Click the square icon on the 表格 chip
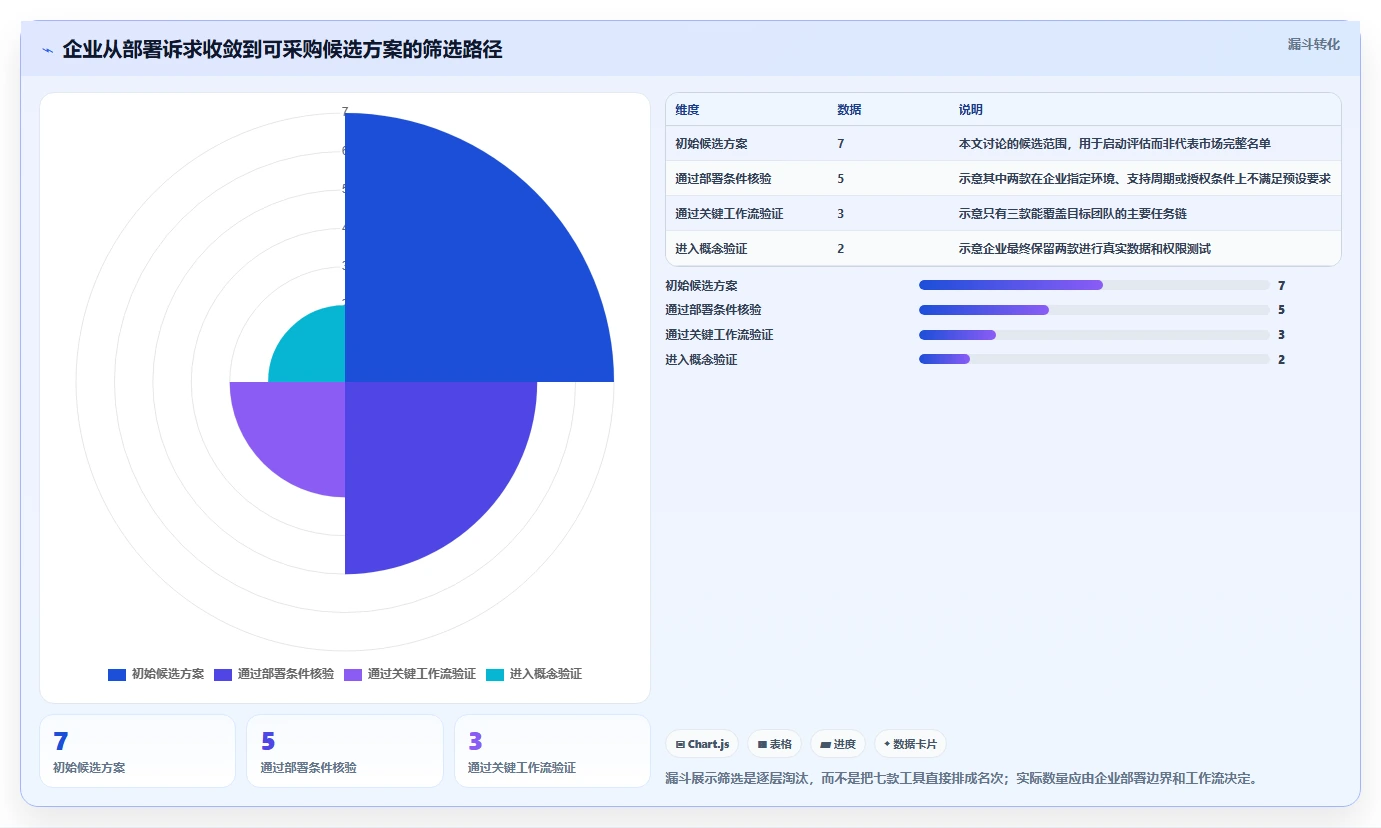Viewport: 1381px width, 828px height. 762,744
